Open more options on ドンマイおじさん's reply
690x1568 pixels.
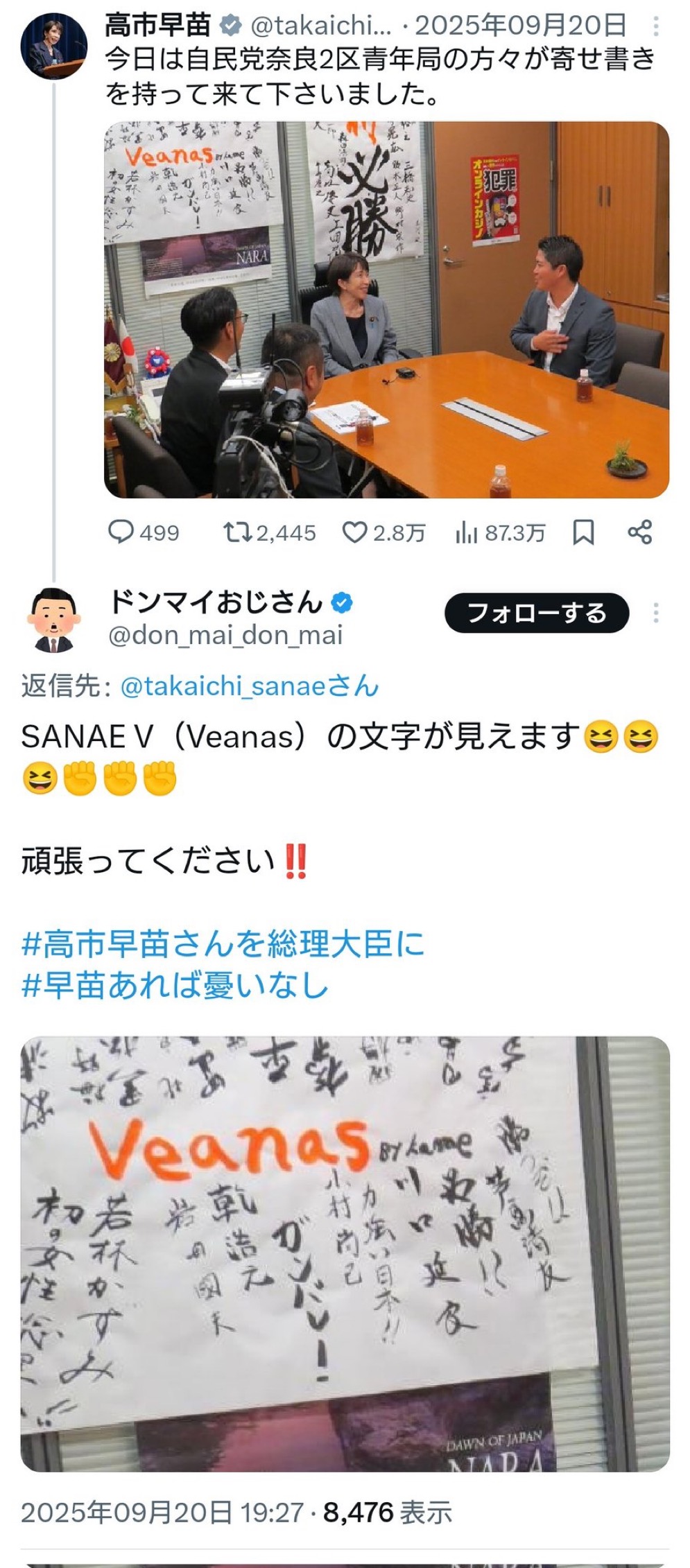click(656, 613)
